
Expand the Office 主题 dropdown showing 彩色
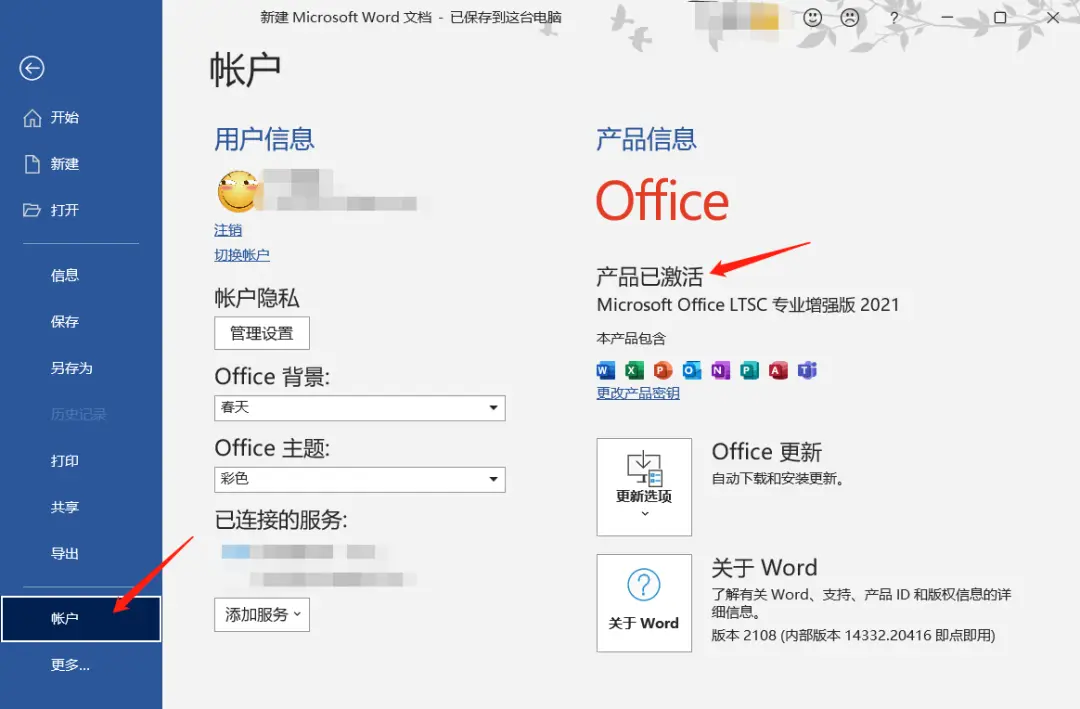click(x=360, y=480)
